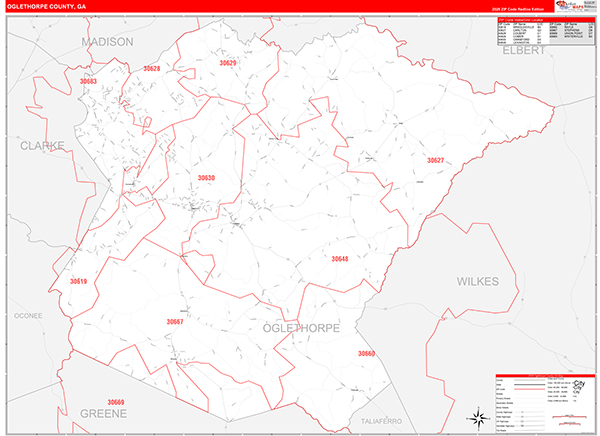
Task: Click the map legend box
Action: (x=545, y=404)
